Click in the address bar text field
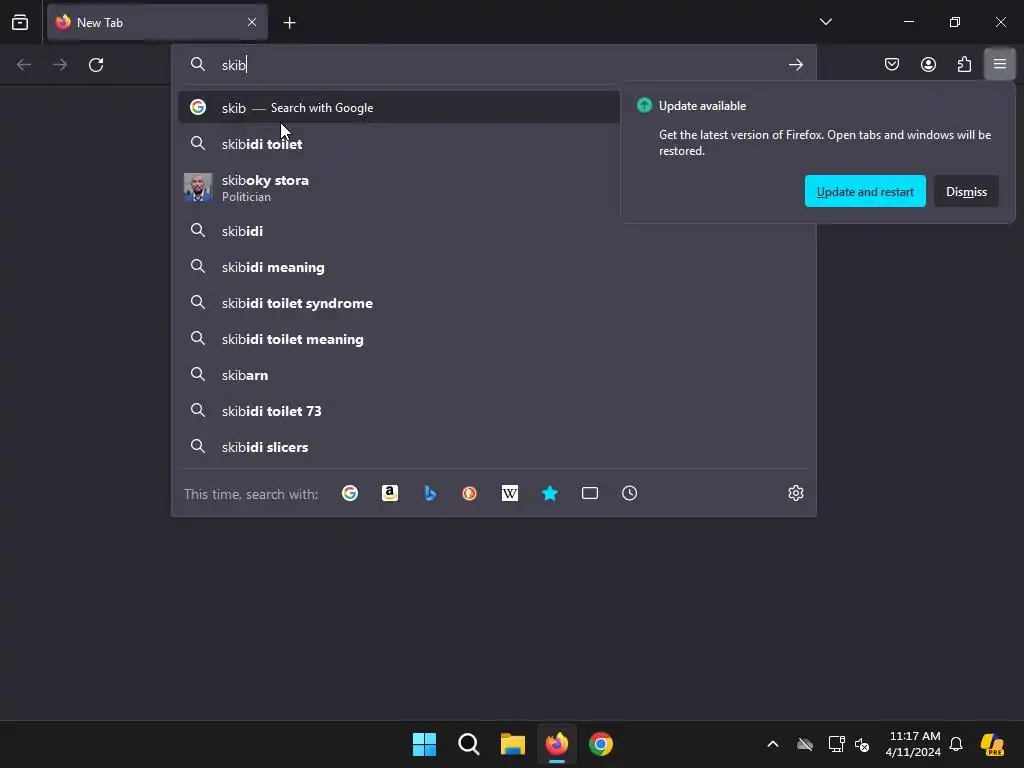This screenshot has height=768, width=1024. (496, 65)
